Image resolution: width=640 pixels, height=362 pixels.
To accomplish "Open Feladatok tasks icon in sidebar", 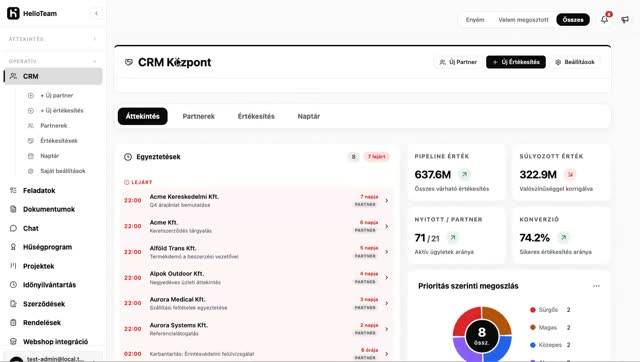I will [x=13, y=190].
